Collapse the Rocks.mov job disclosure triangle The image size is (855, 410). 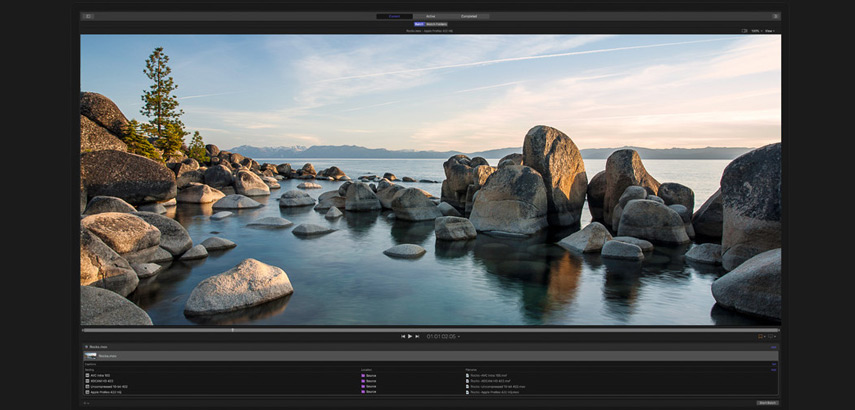86,347
